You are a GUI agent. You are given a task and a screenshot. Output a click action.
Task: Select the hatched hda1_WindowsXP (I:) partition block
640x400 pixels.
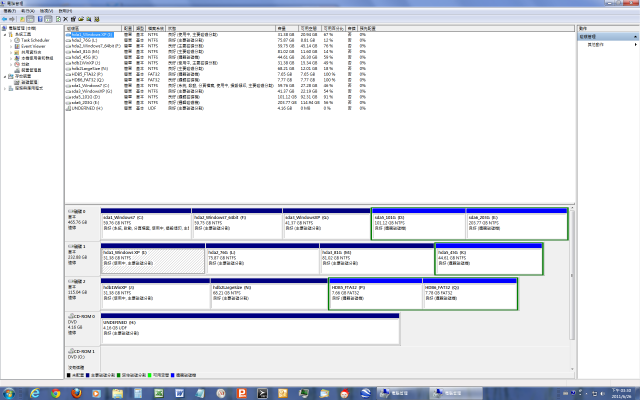pos(153,261)
